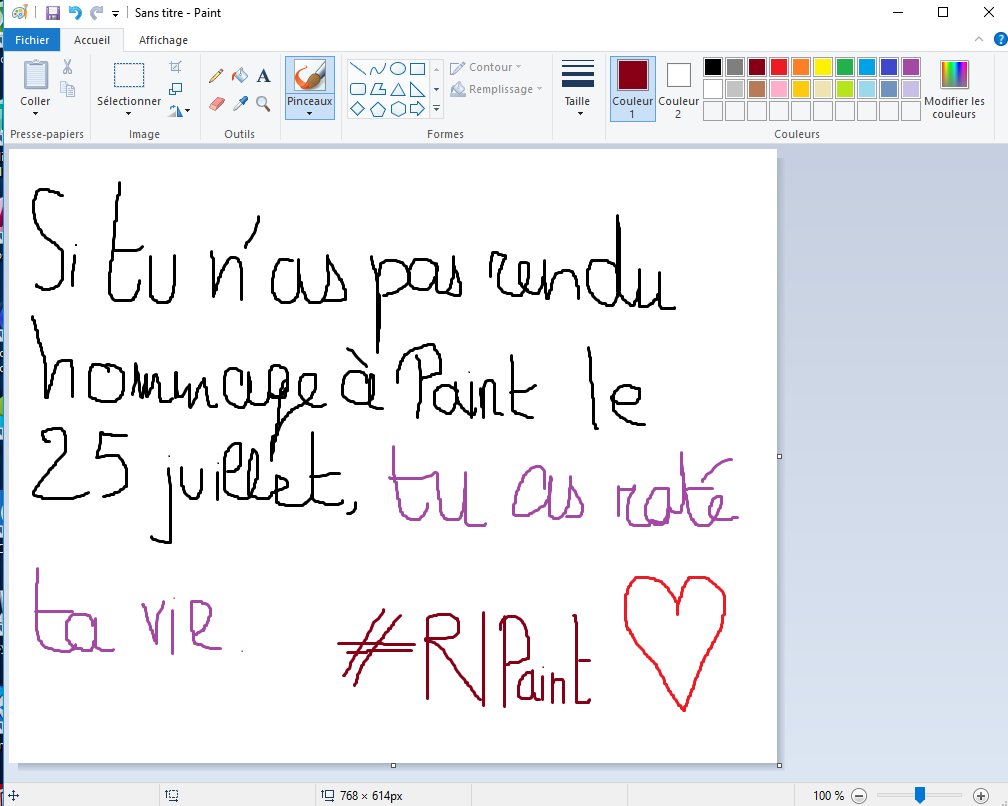Activate Couleur 1 foreground selector

(x=633, y=89)
